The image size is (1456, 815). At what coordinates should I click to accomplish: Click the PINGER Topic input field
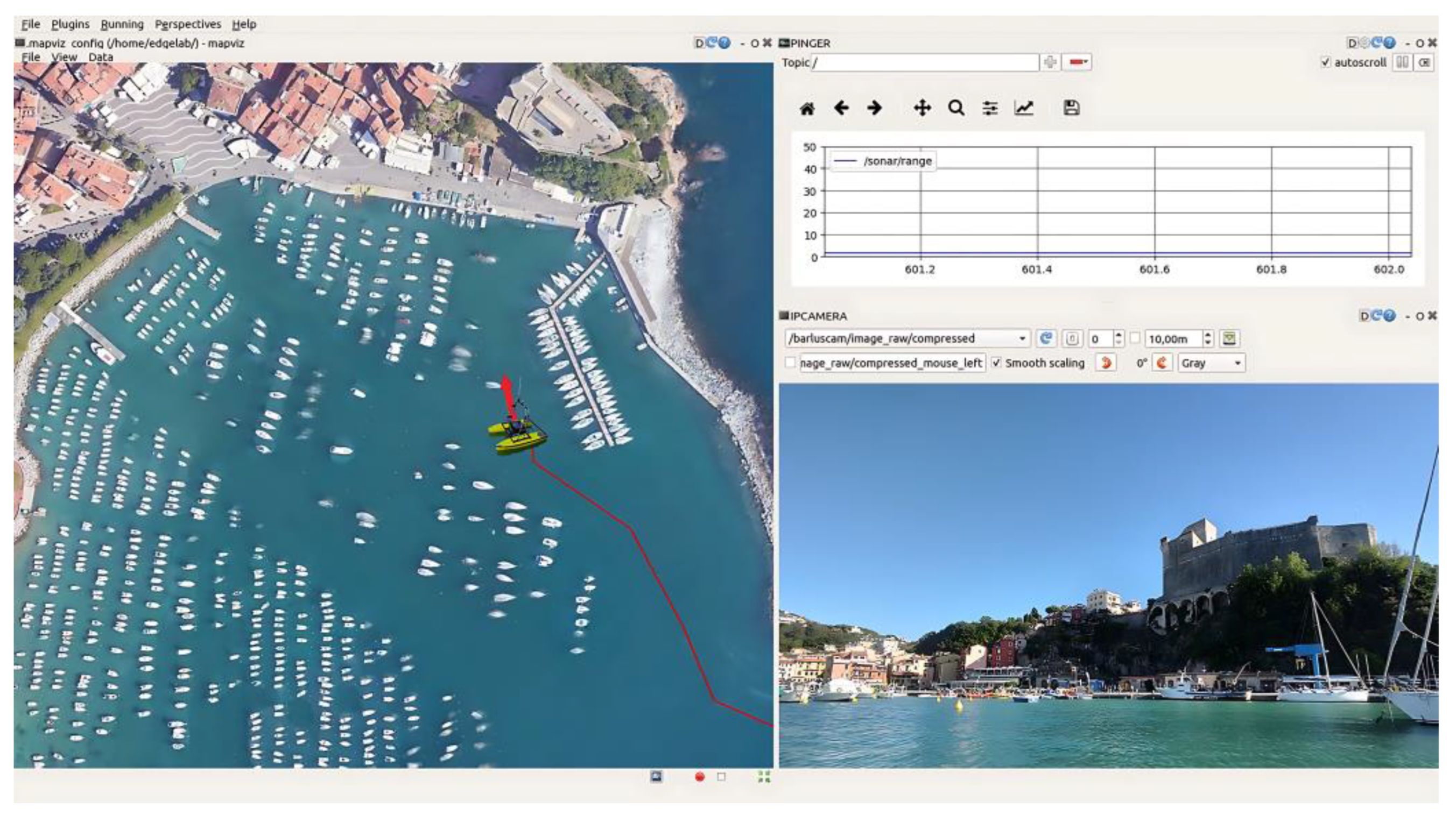tap(925, 62)
